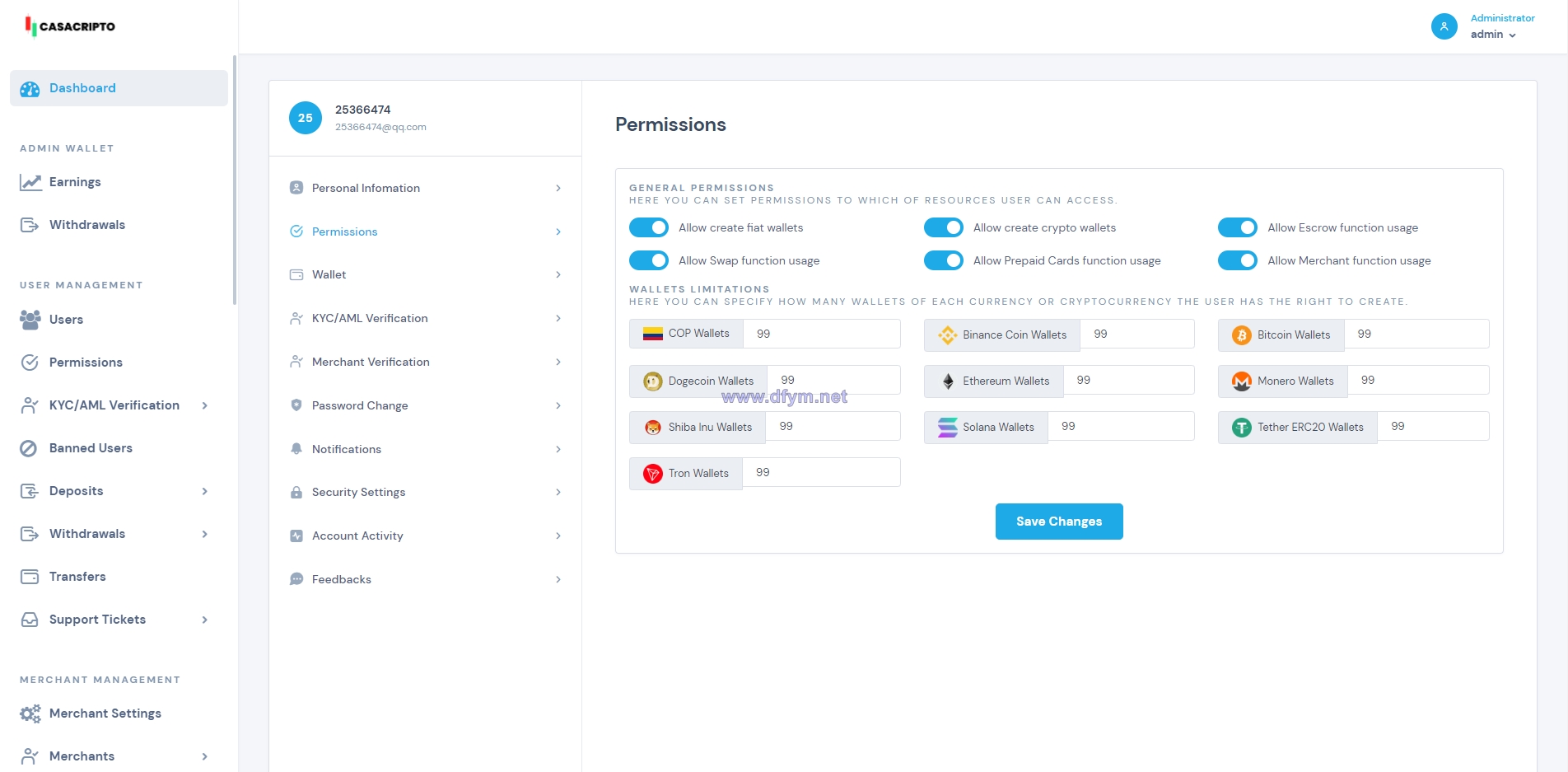1568x772 pixels.
Task: Click the Dogecoin logo icon
Action: tap(653, 381)
